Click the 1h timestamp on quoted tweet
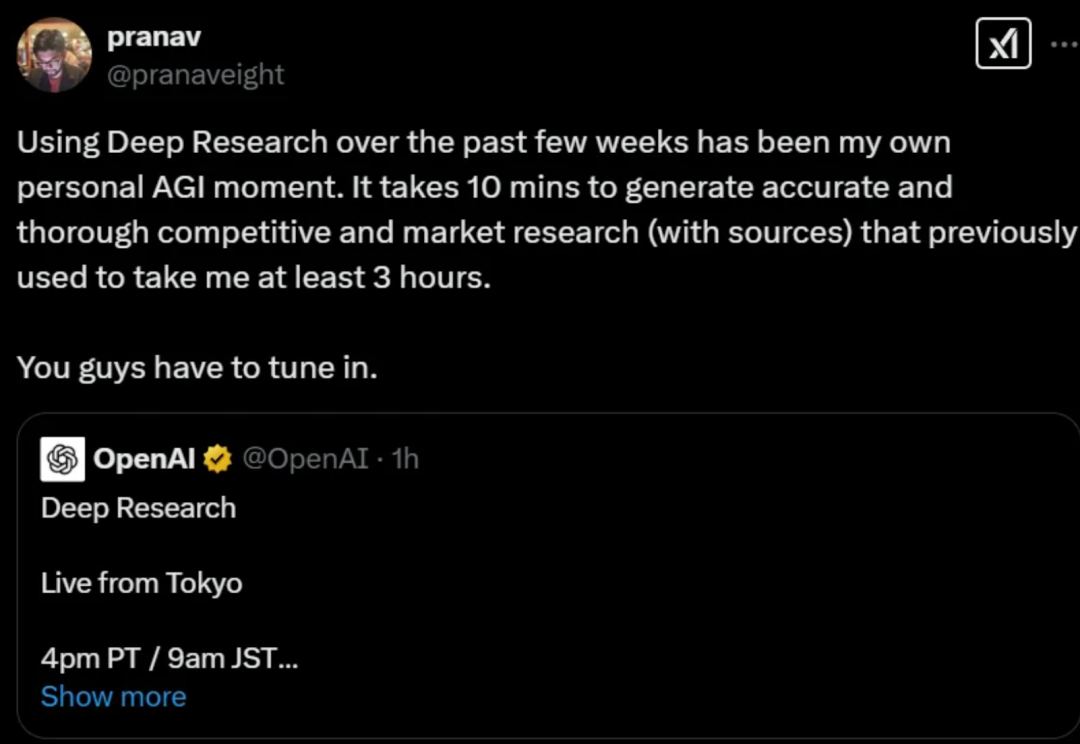This screenshot has height=744, width=1080. point(405,459)
